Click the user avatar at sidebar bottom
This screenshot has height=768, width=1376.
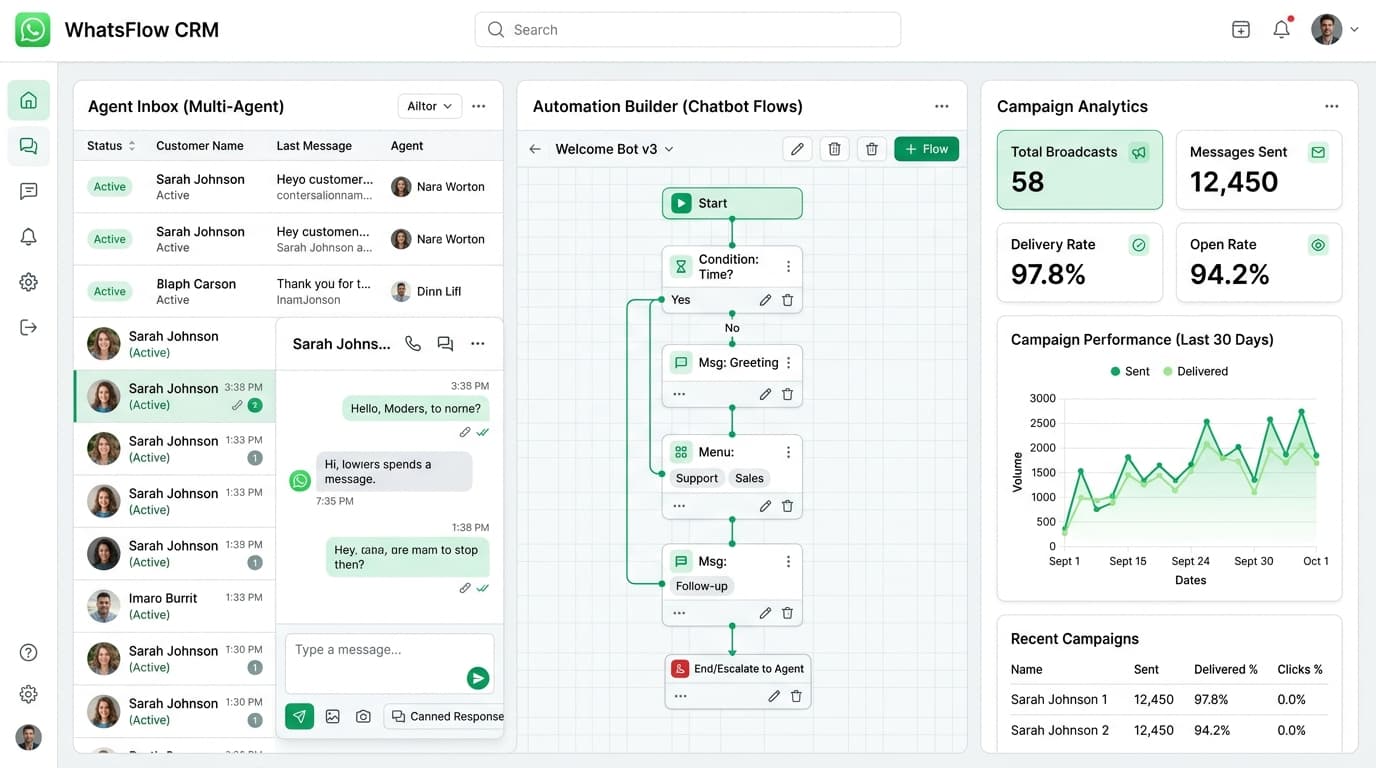pos(28,738)
